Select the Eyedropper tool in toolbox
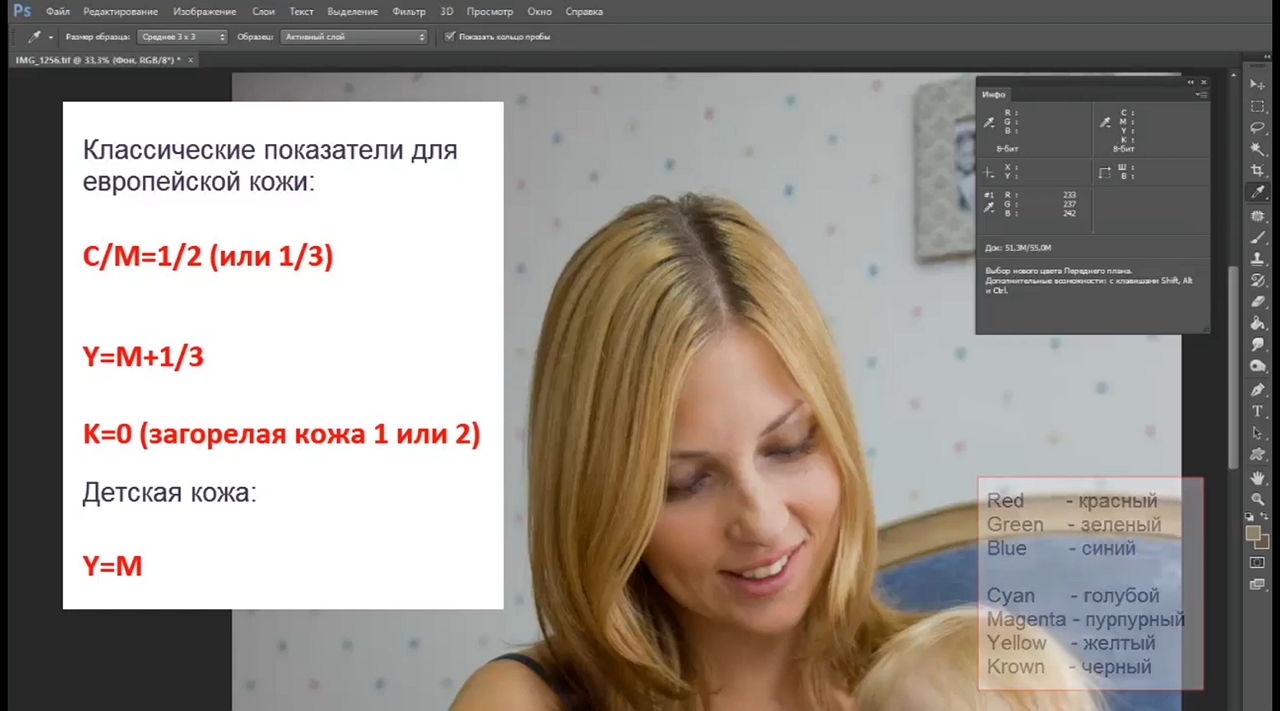The height and width of the screenshot is (711, 1280). tap(1258, 192)
